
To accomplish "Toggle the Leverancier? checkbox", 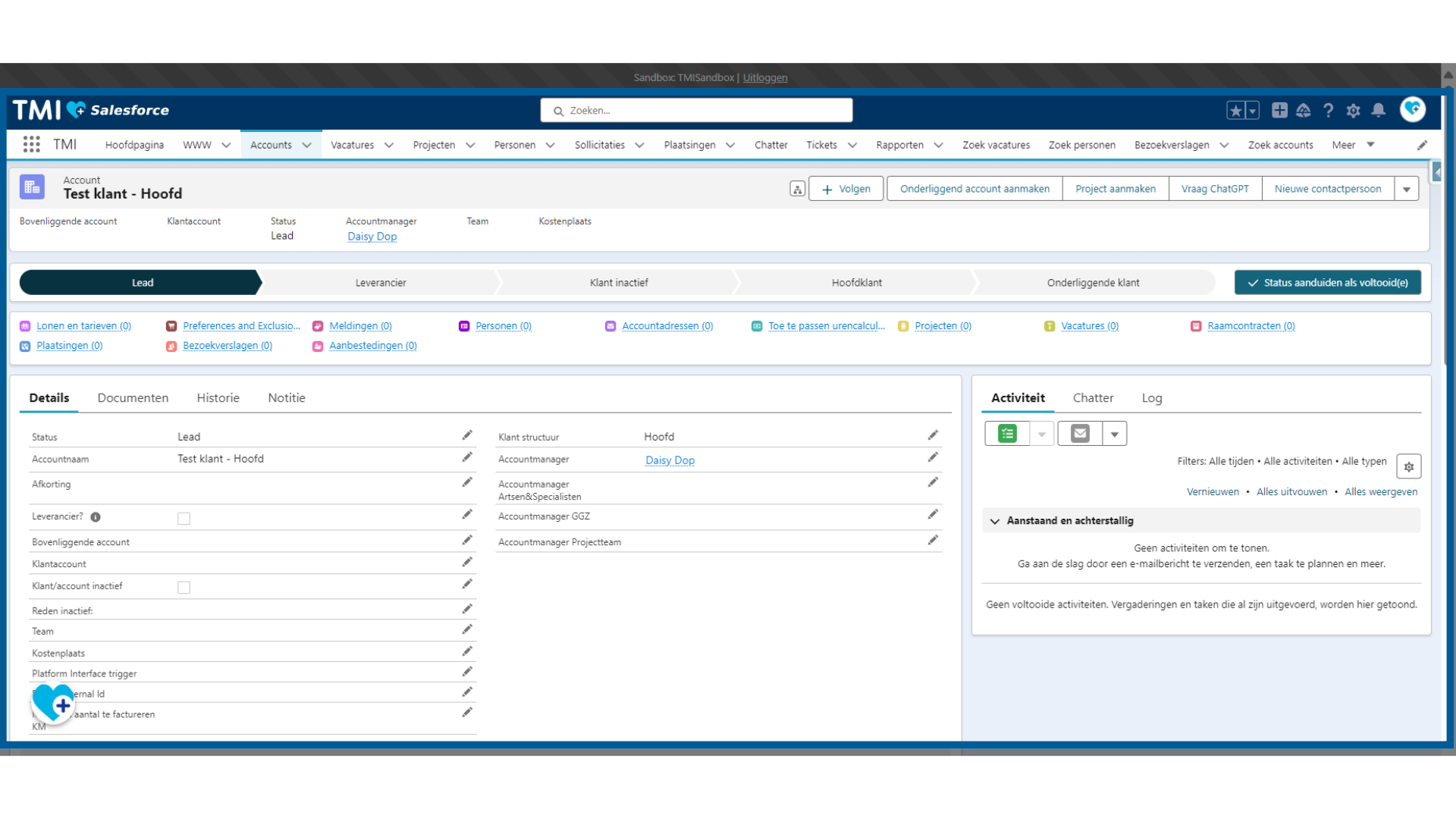I will tap(184, 519).
